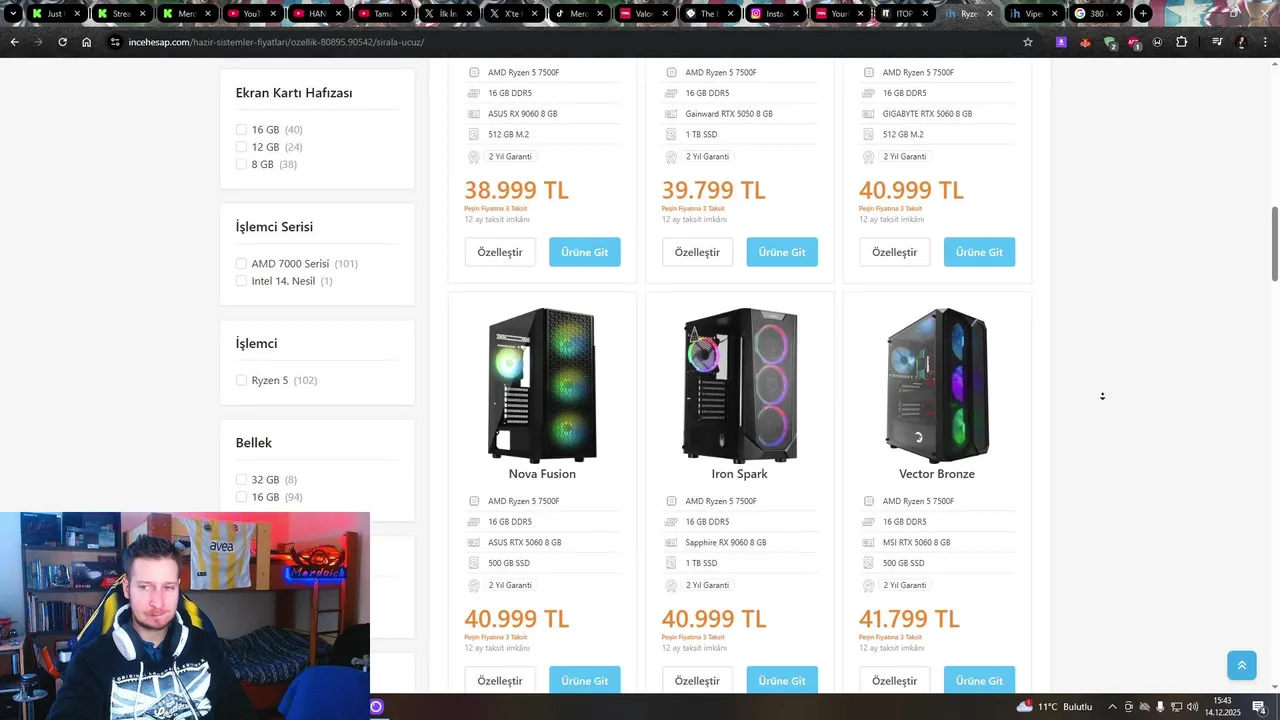Click Ürüne Git for Nova Fusion

pyautogui.click(x=585, y=680)
